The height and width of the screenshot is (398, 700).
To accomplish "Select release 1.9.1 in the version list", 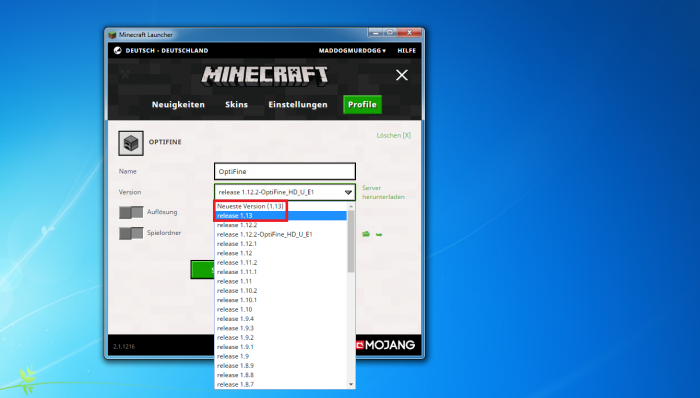I will point(281,347).
